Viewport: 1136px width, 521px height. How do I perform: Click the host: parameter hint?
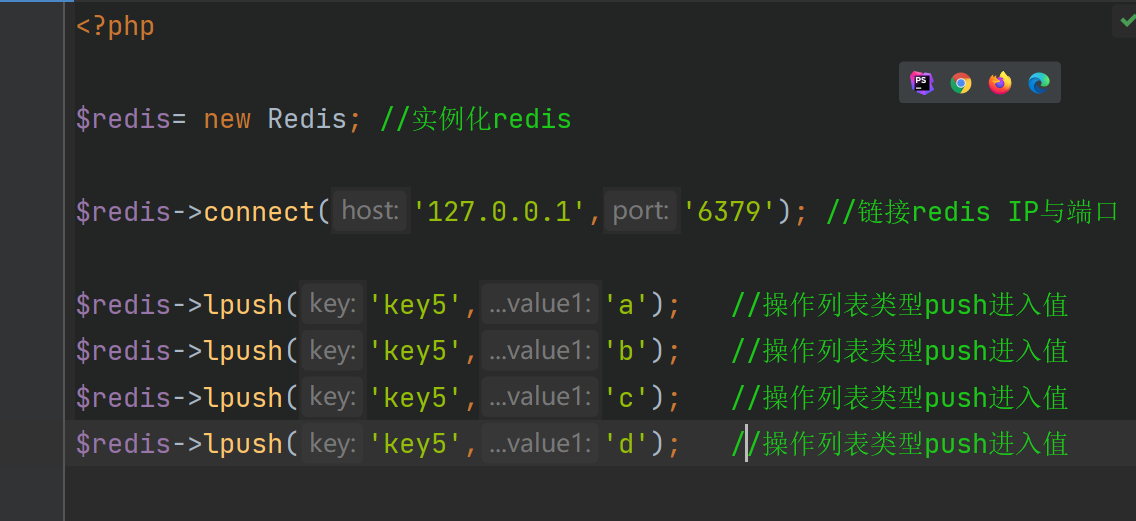point(370,211)
